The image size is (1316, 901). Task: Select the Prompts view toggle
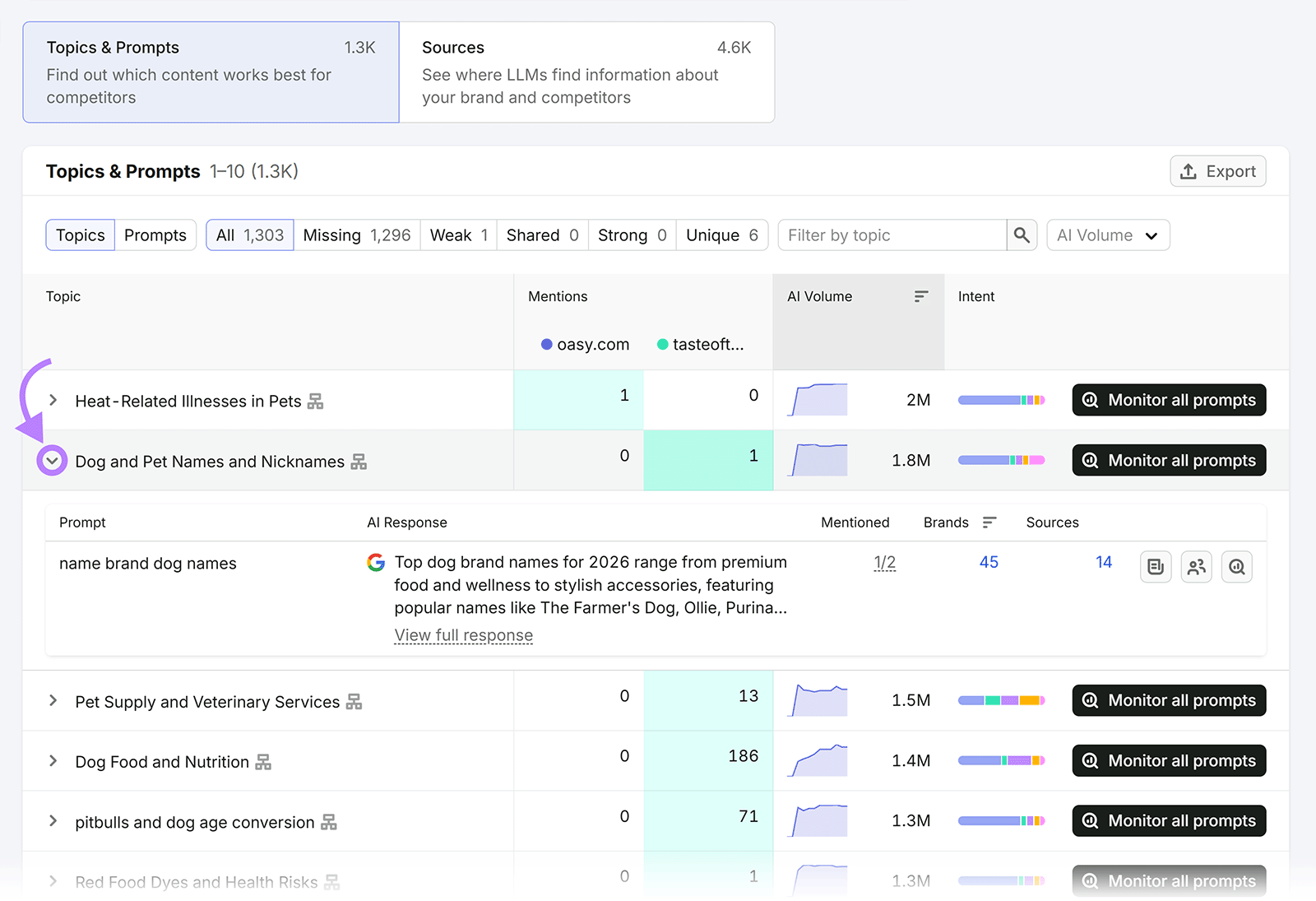pos(155,235)
